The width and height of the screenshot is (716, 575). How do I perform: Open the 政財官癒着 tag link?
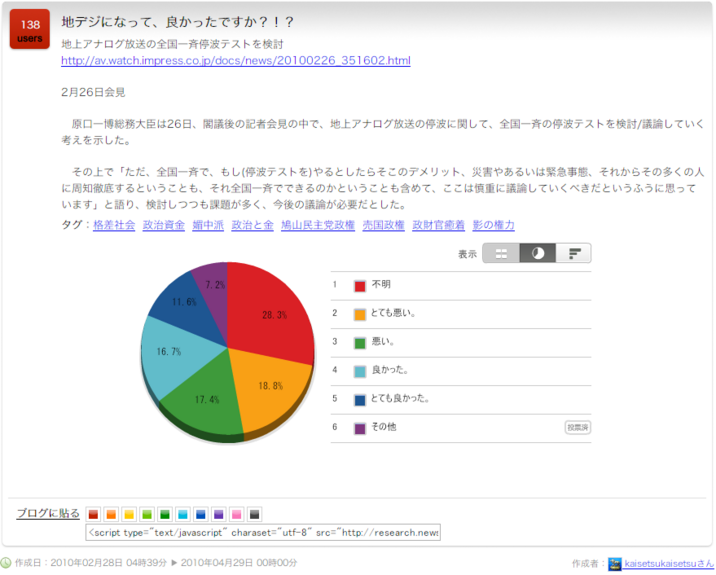438,225
